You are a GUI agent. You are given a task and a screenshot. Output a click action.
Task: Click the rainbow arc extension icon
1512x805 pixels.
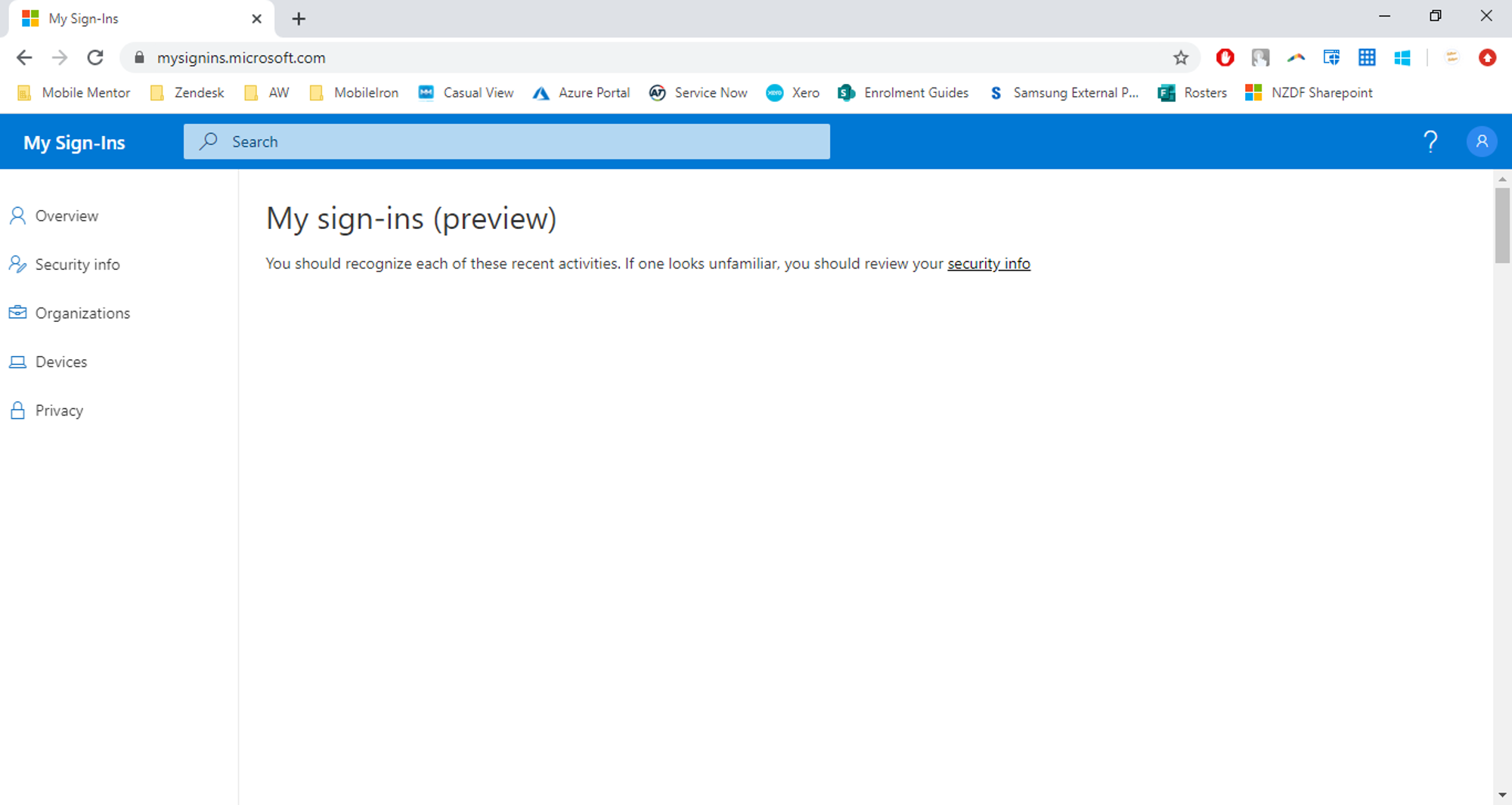(x=1296, y=57)
